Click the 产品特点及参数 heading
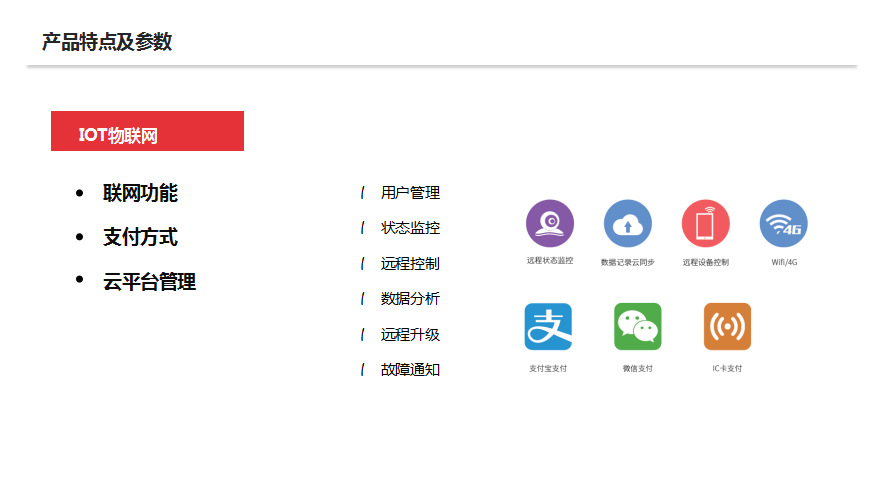 (107, 42)
